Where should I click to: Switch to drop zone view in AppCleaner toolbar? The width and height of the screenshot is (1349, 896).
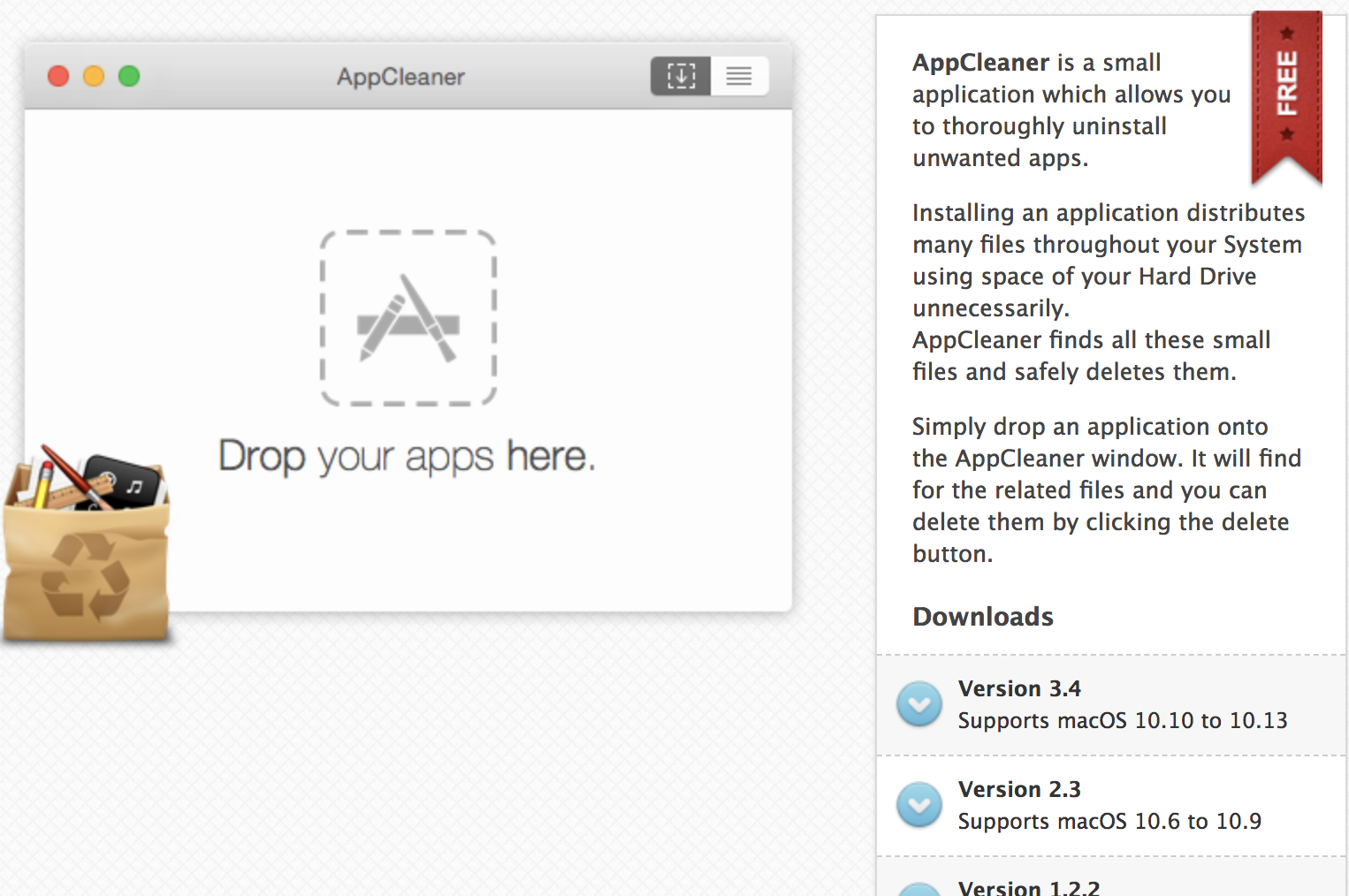[681, 76]
